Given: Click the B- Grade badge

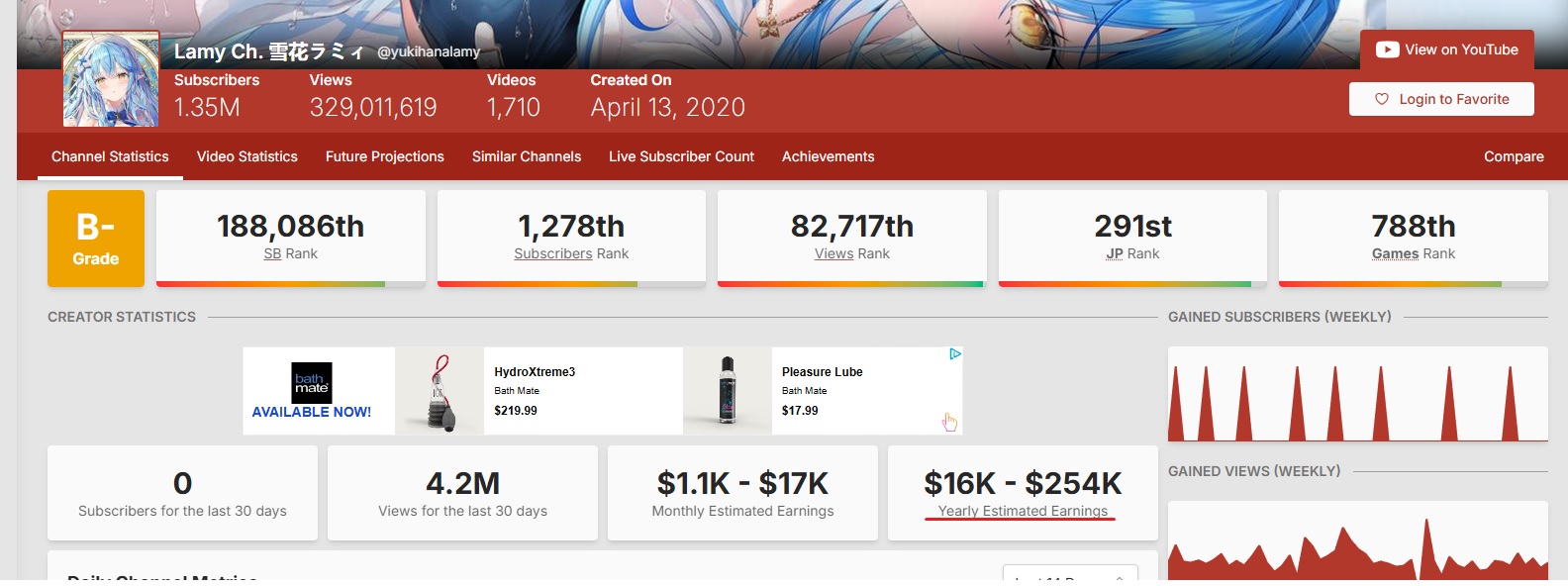Looking at the screenshot, I should (96, 239).
